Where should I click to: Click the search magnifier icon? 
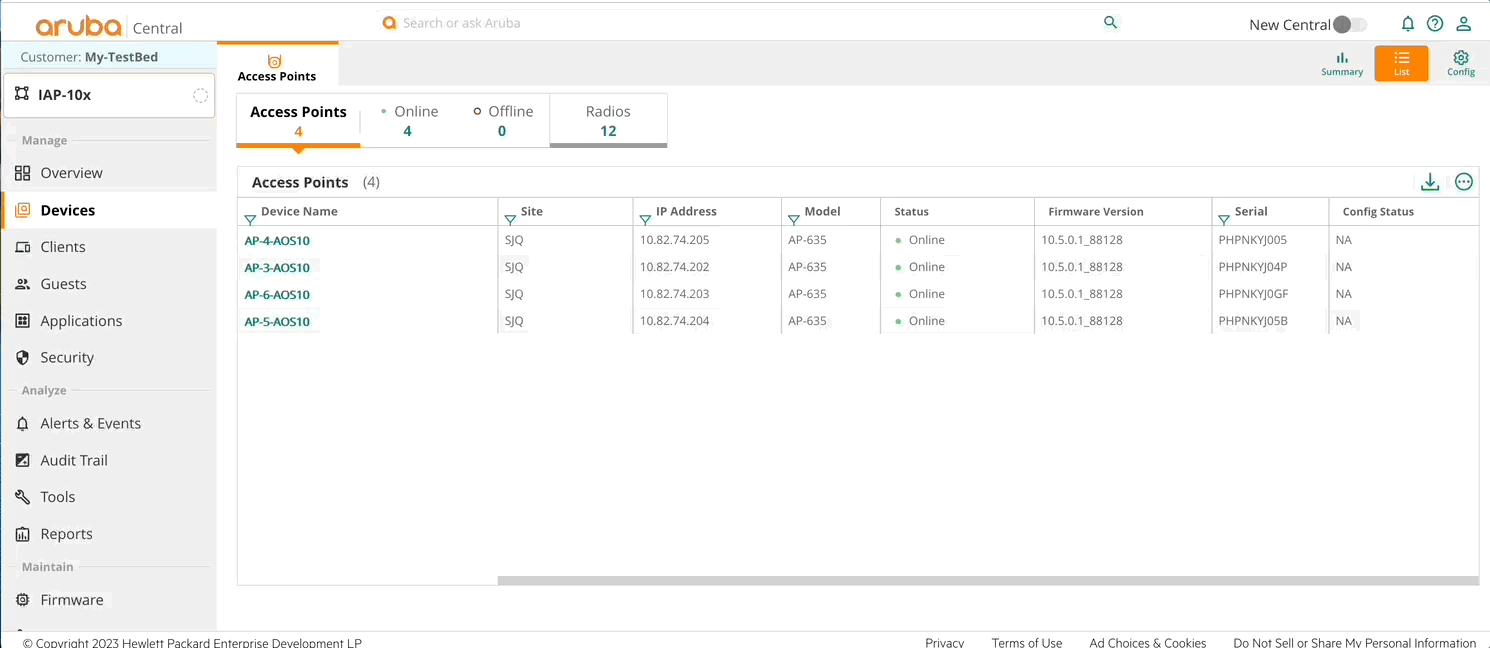1110,22
